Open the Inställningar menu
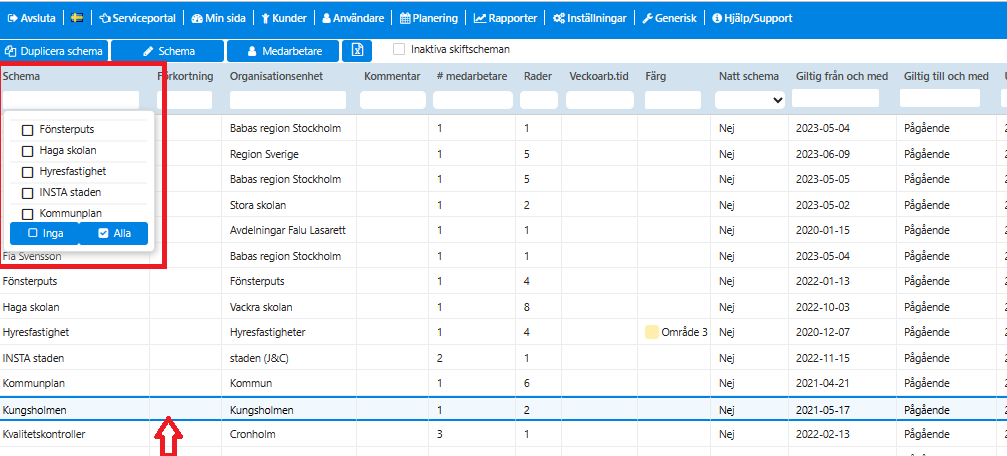 pos(590,18)
